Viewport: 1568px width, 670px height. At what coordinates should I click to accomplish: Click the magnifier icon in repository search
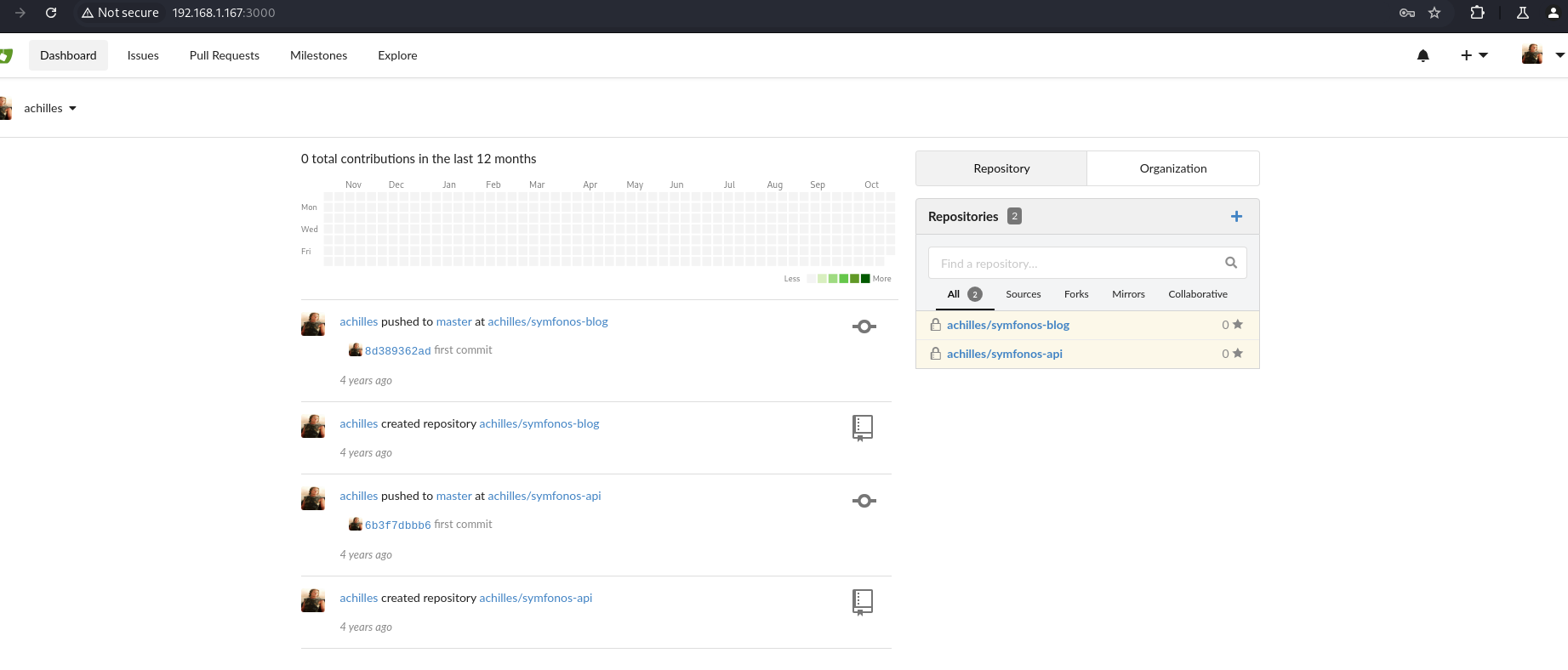tap(1230, 263)
